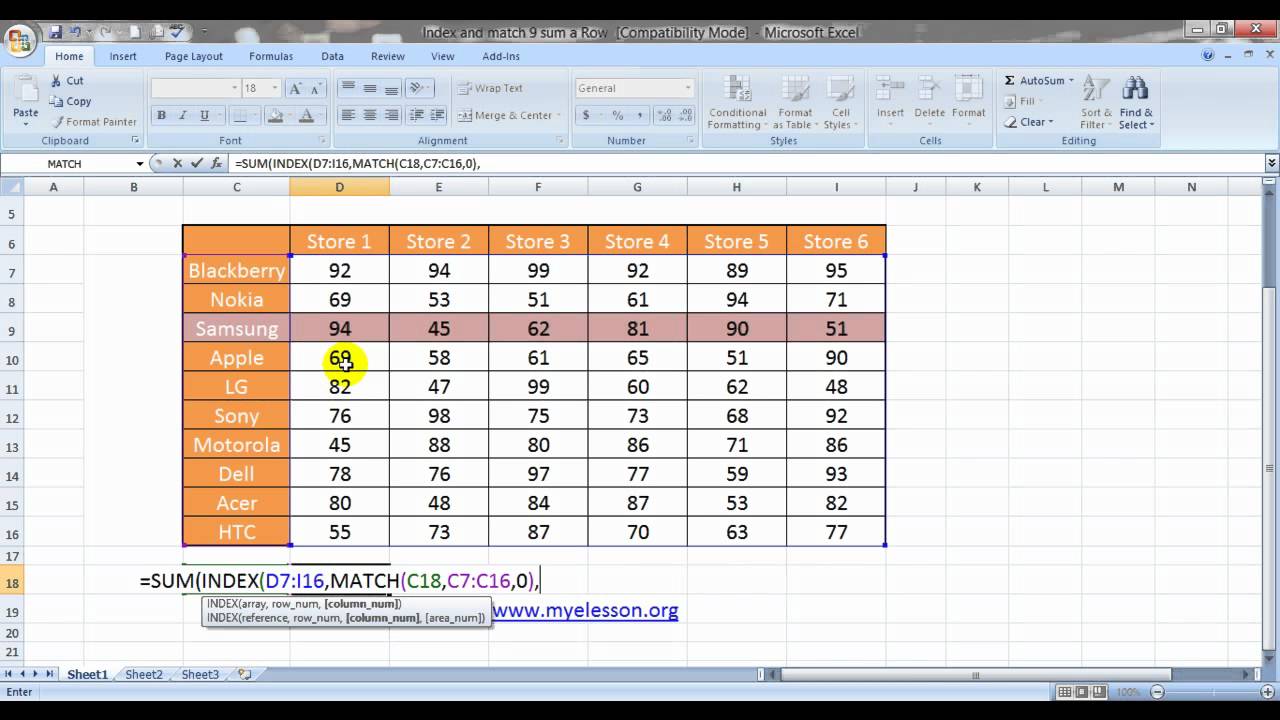Open fill color swatch button
The width and height of the screenshot is (1280, 720).
pyautogui.click(x=275, y=115)
